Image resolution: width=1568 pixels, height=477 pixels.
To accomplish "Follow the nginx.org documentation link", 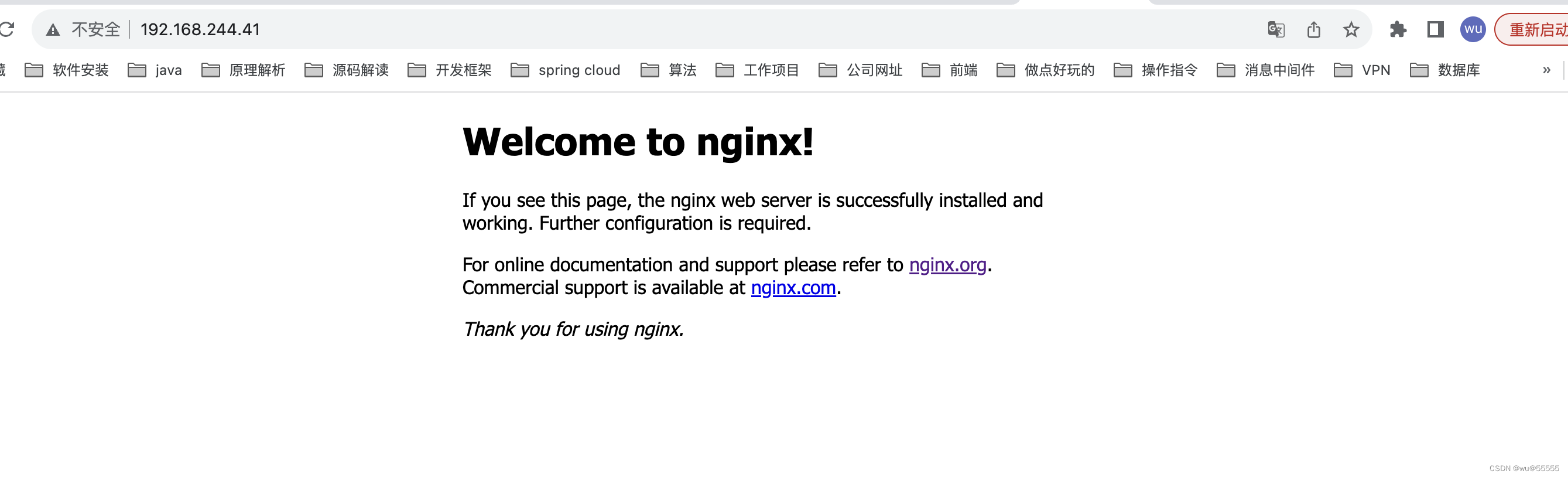I will click(947, 265).
